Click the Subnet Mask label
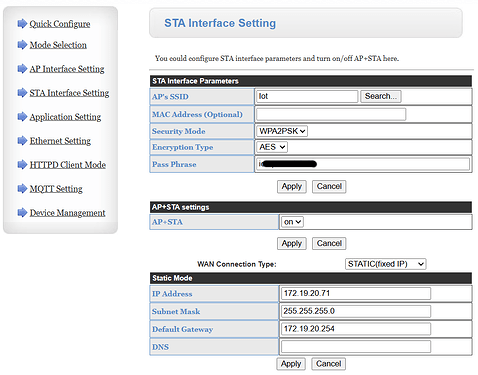The width and height of the screenshot is (478, 375). [176, 312]
